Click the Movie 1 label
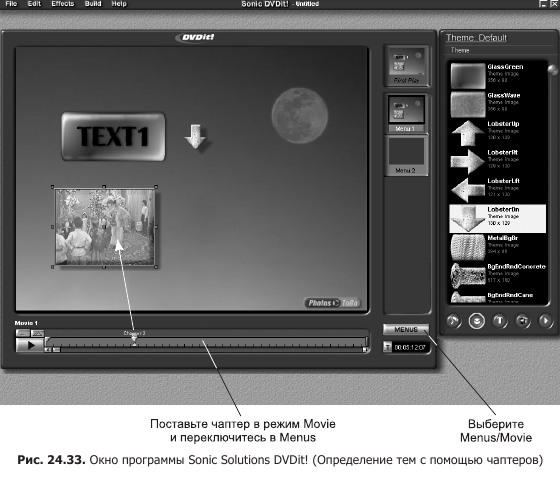Image resolution: width=560 pixels, height=481 pixels. point(26,323)
